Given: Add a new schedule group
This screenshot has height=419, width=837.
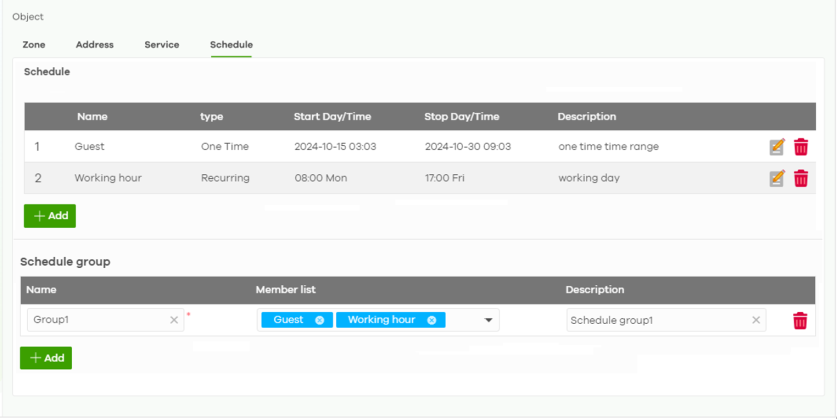Looking at the screenshot, I should click(46, 358).
